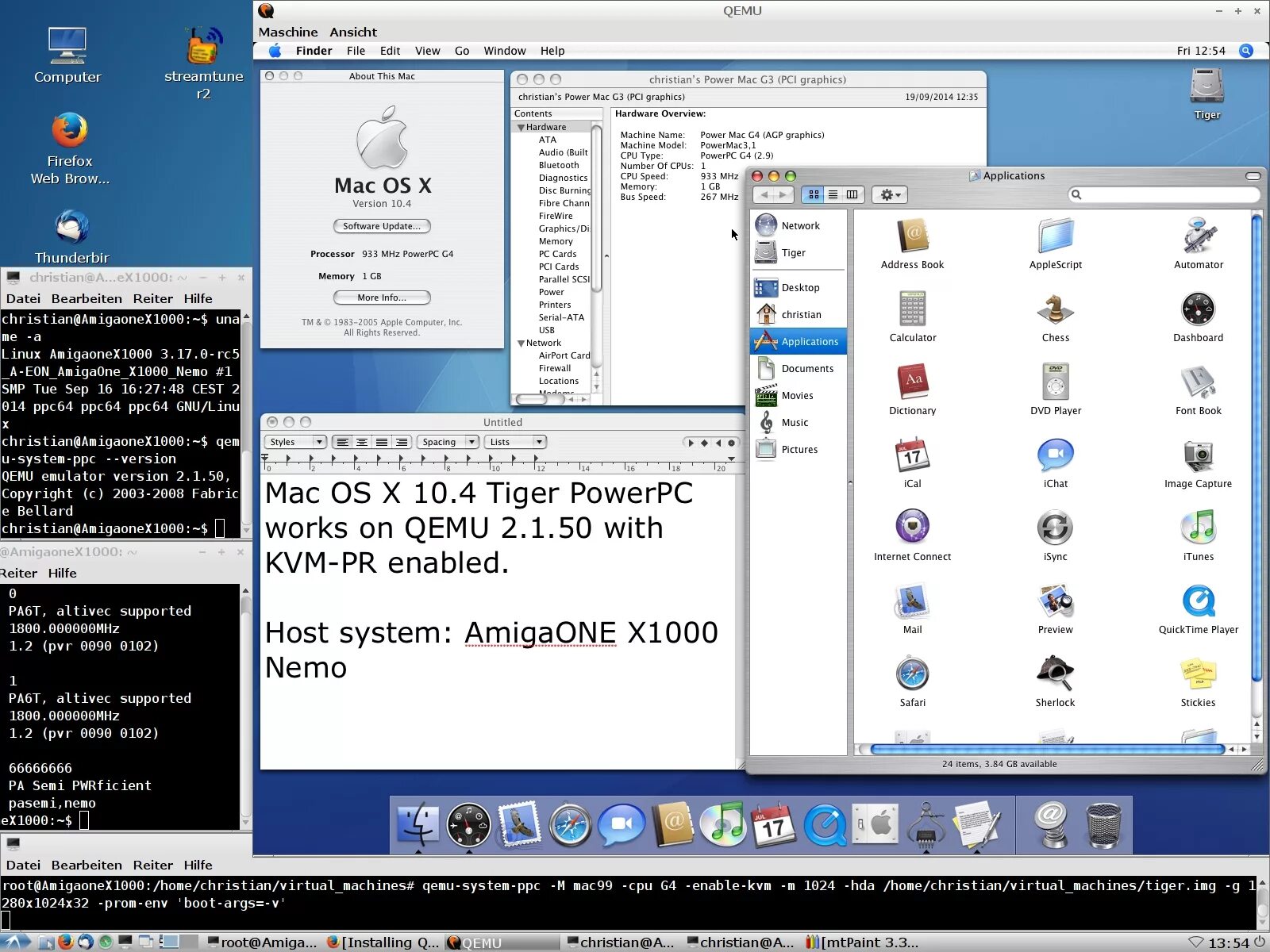Open TextEdit from the Dock
This screenshot has height=952, width=1270.
[x=976, y=824]
